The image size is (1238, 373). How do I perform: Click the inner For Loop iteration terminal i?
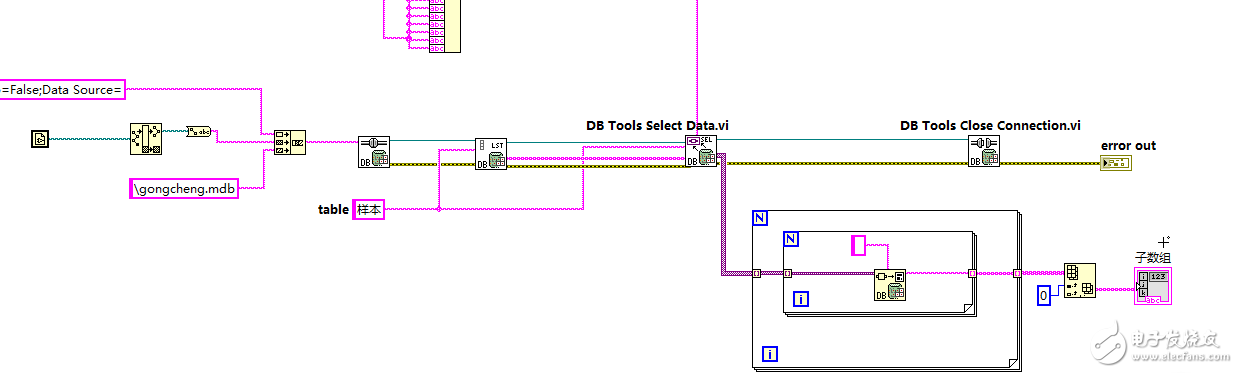coord(801,299)
